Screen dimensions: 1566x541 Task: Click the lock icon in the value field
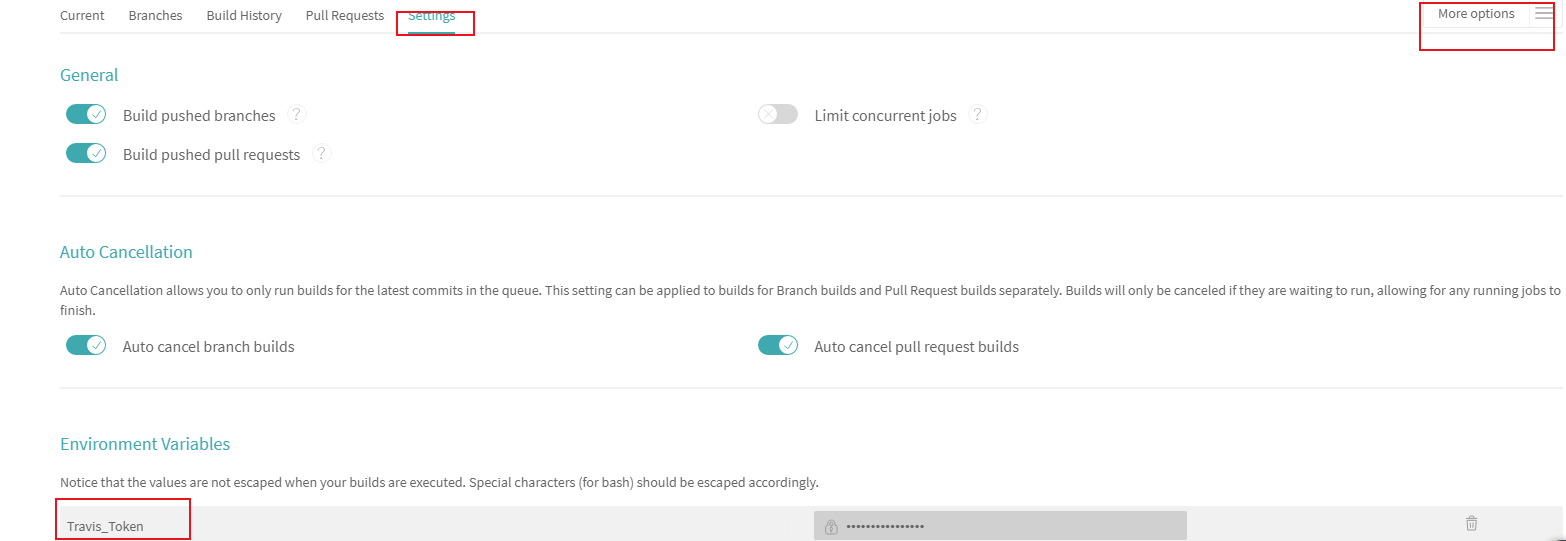click(x=830, y=526)
